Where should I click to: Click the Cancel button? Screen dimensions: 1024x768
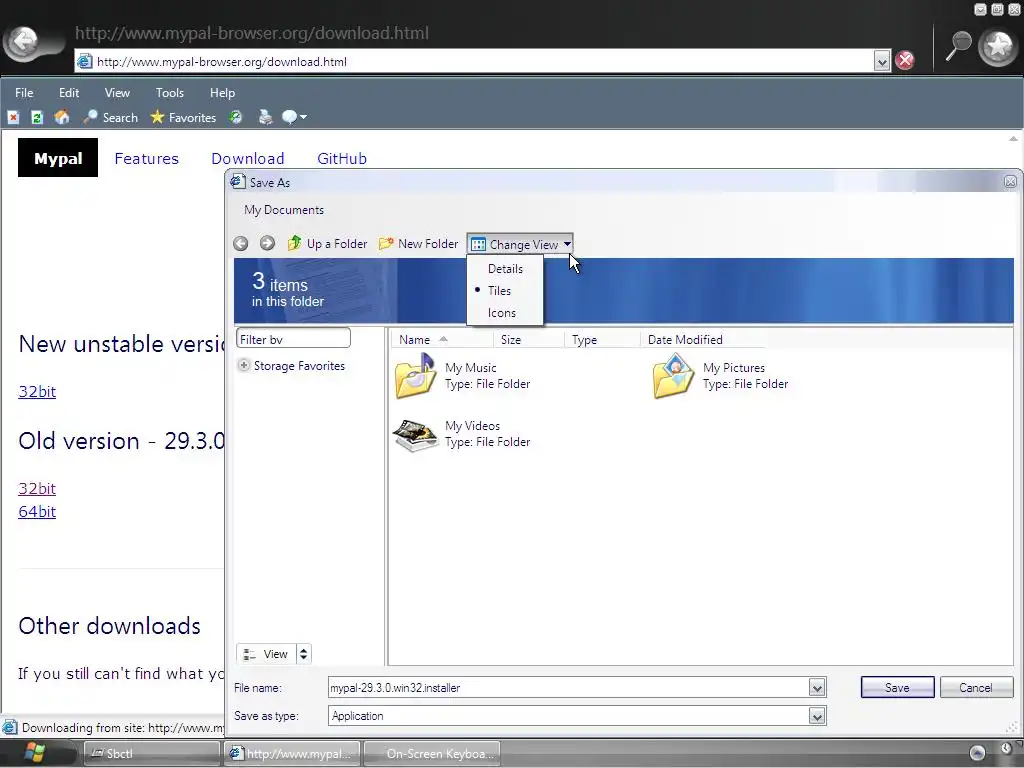pos(976,688)
